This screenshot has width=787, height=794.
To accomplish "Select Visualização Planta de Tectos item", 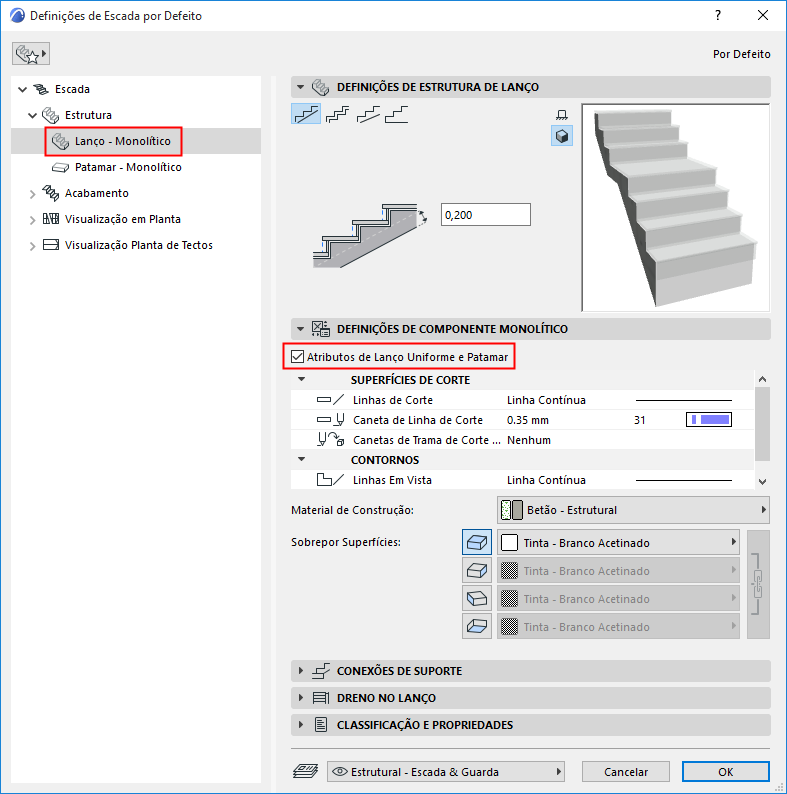I will (x=139, y=245).
